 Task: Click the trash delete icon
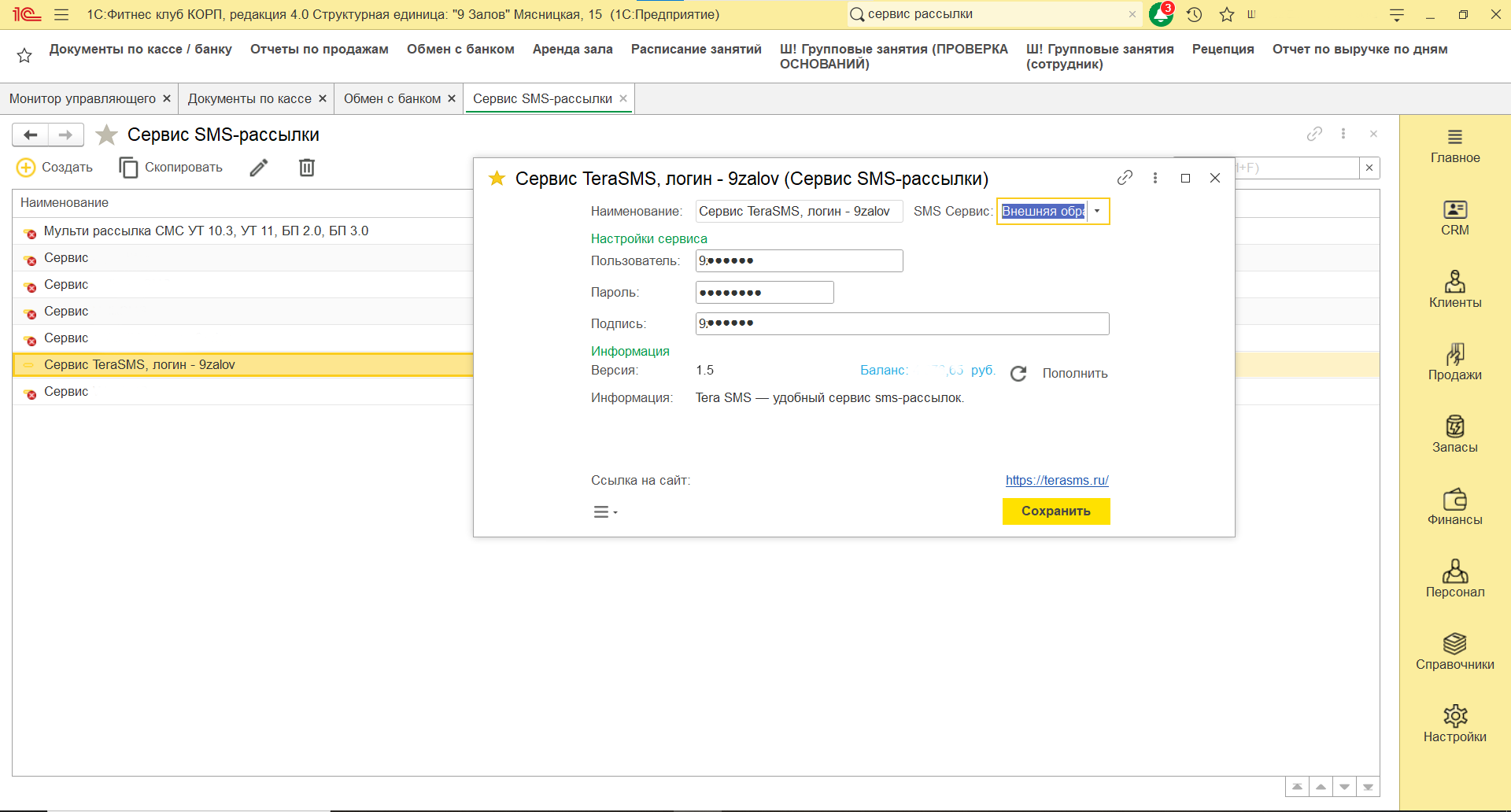tap(307, 168)
